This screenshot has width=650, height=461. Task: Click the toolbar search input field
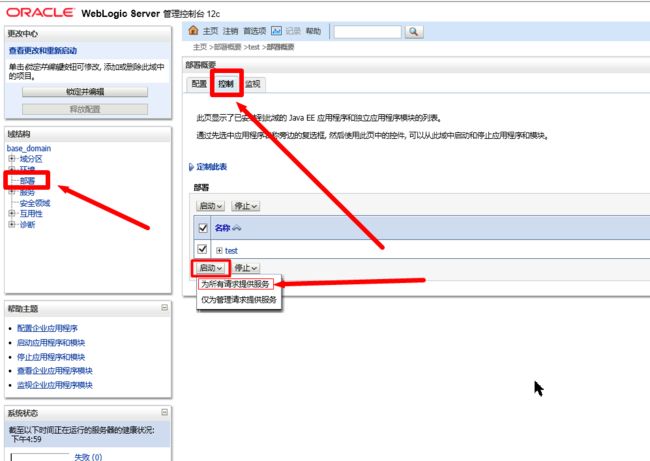[x=368, y=32]
